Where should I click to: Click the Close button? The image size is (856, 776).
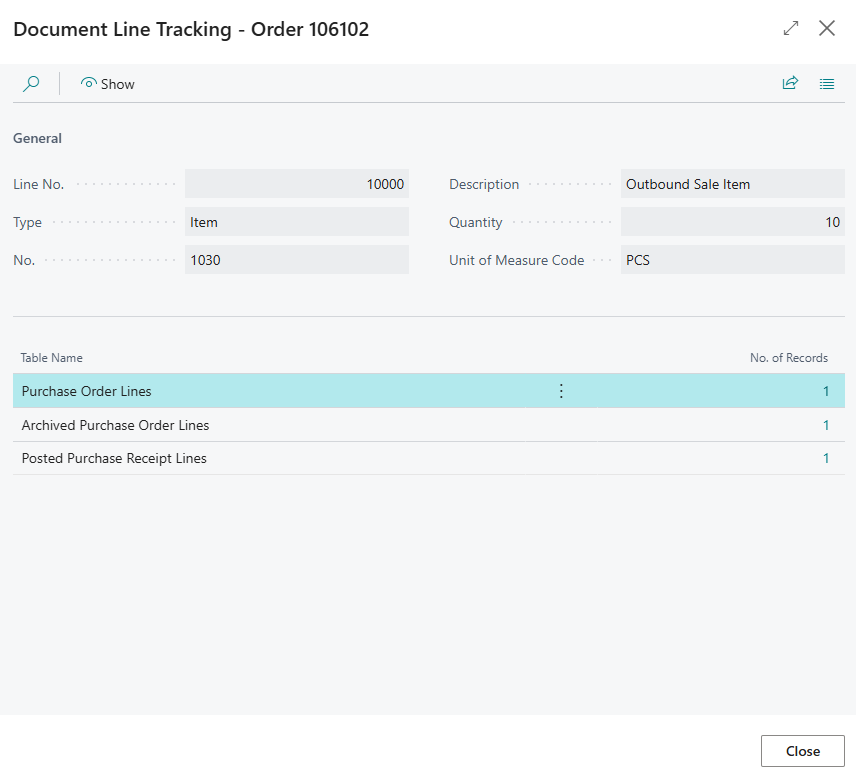[802, 751]
